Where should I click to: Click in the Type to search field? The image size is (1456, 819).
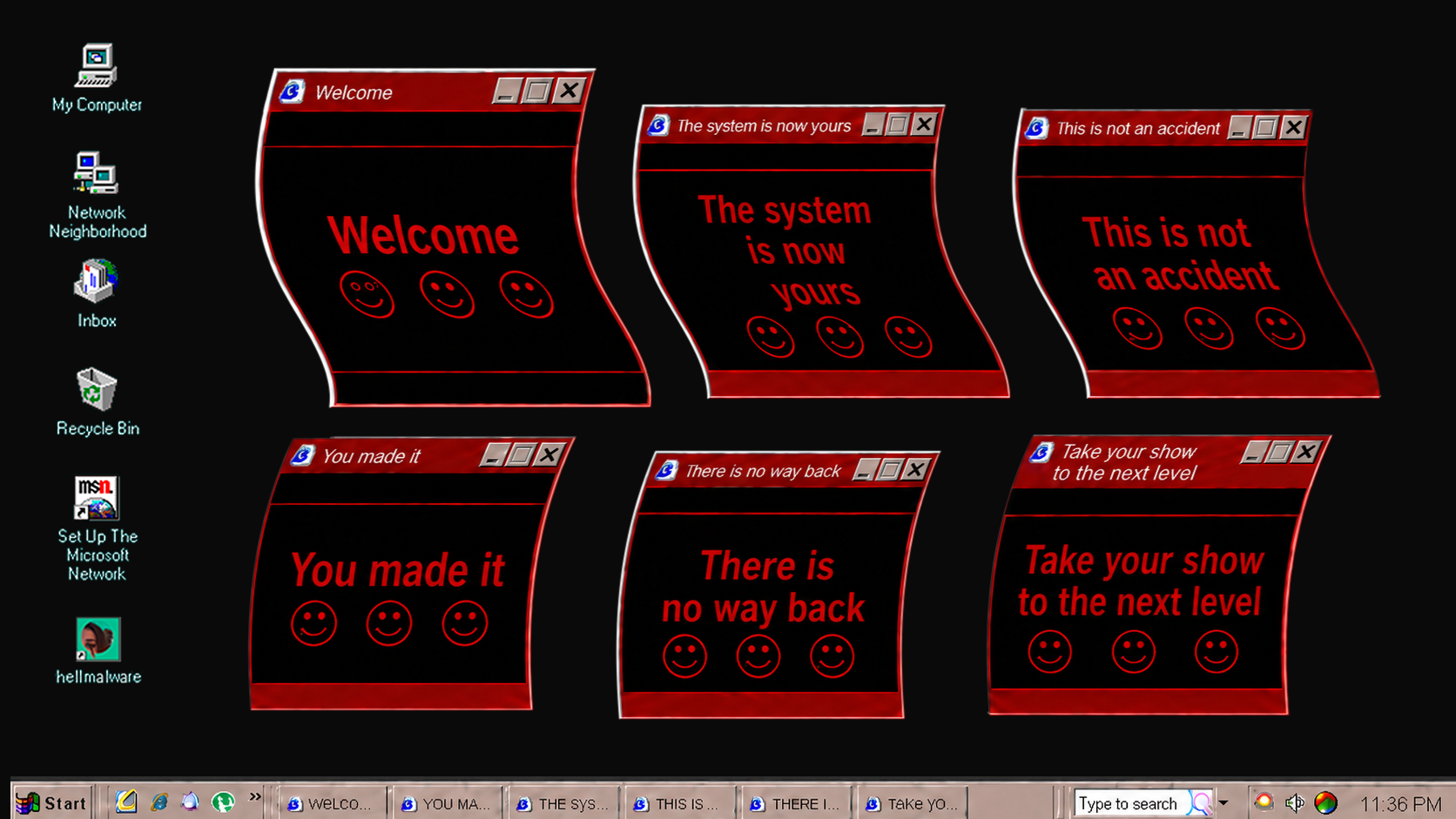pos(1132,802)
